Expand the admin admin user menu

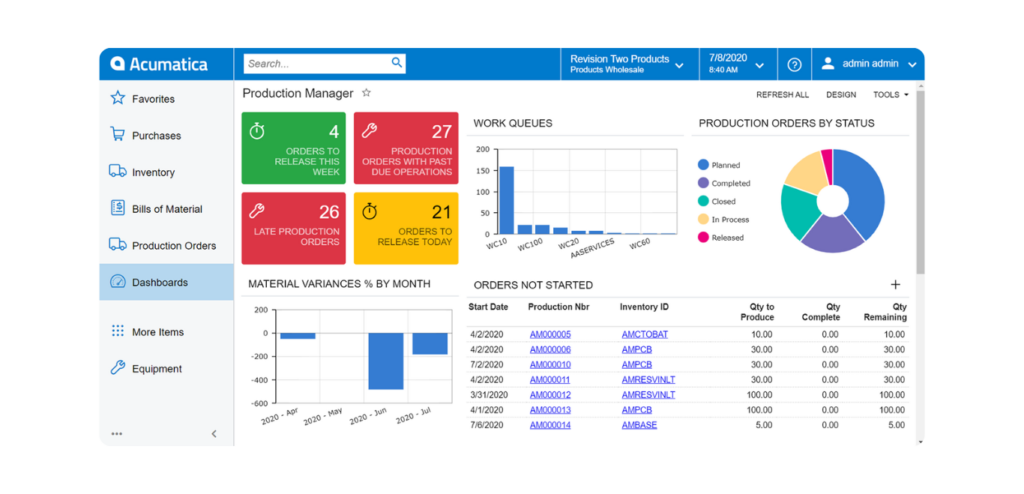(x=912, y=64)
